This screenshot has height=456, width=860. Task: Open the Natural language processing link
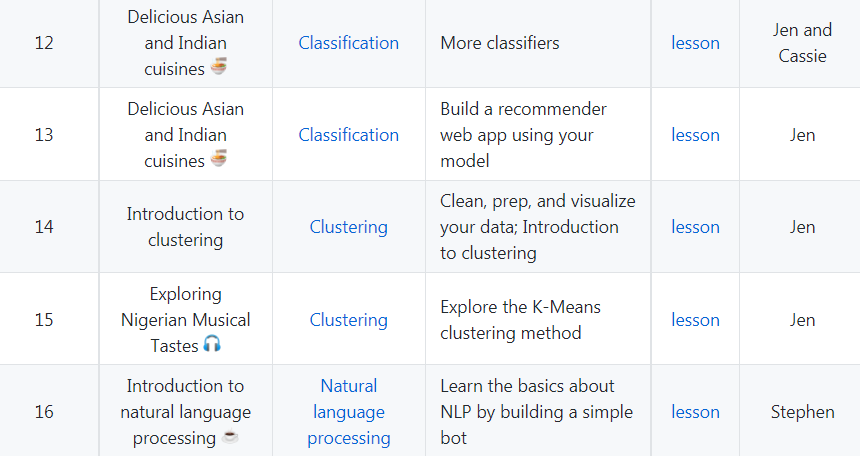tap(348, 412)
